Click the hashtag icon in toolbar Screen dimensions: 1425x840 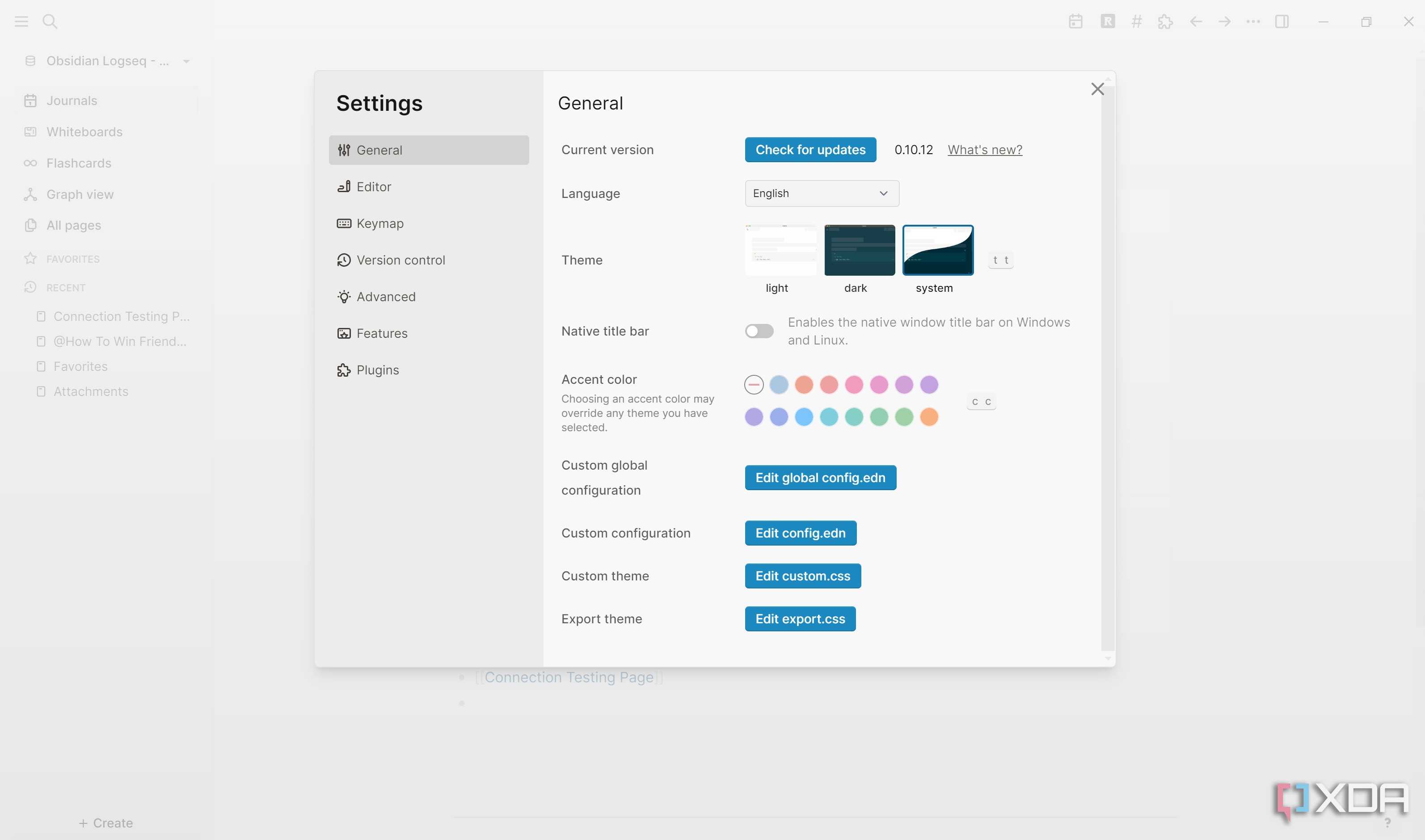click(x=1136, y=21)
